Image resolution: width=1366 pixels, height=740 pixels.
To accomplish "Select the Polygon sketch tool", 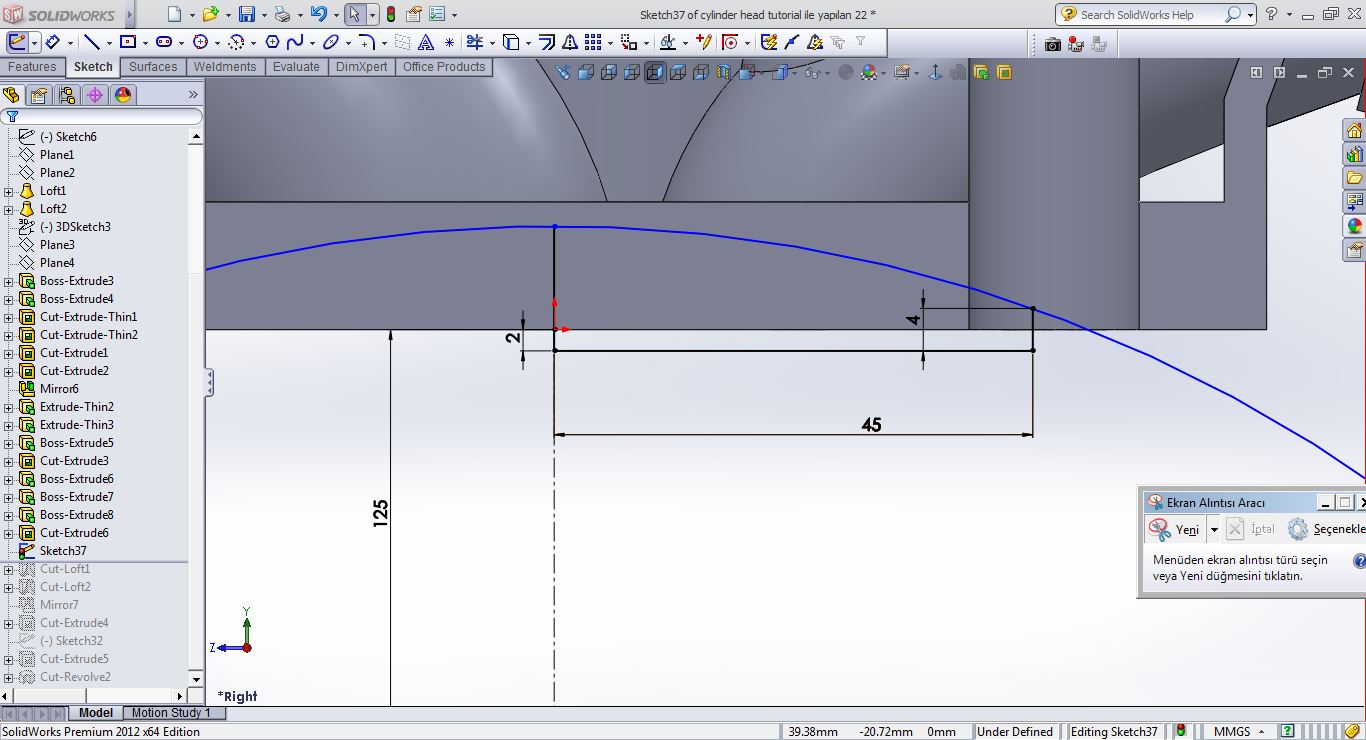I will point(272,42).
